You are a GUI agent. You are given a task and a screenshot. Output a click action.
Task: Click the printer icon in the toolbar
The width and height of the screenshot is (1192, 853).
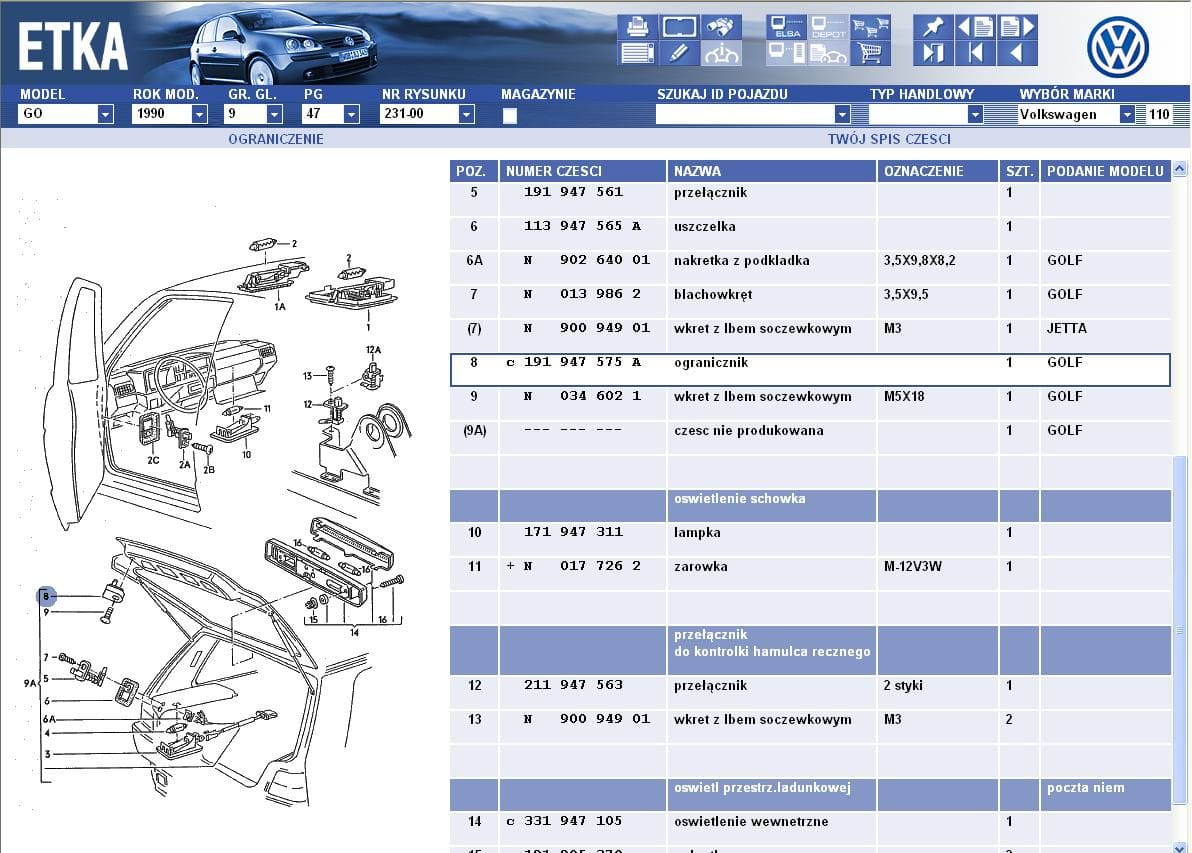click(637, 27)
